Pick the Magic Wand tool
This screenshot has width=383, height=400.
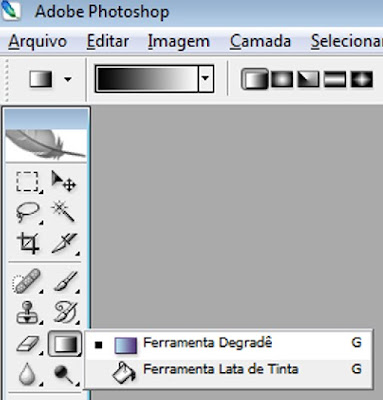coord(63,211)
